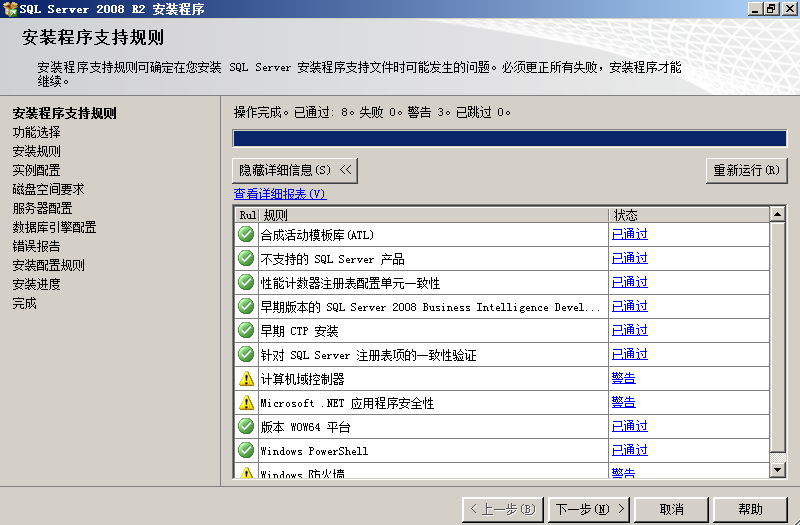Select 错误报告 step in the left pane

coord(36,246)
